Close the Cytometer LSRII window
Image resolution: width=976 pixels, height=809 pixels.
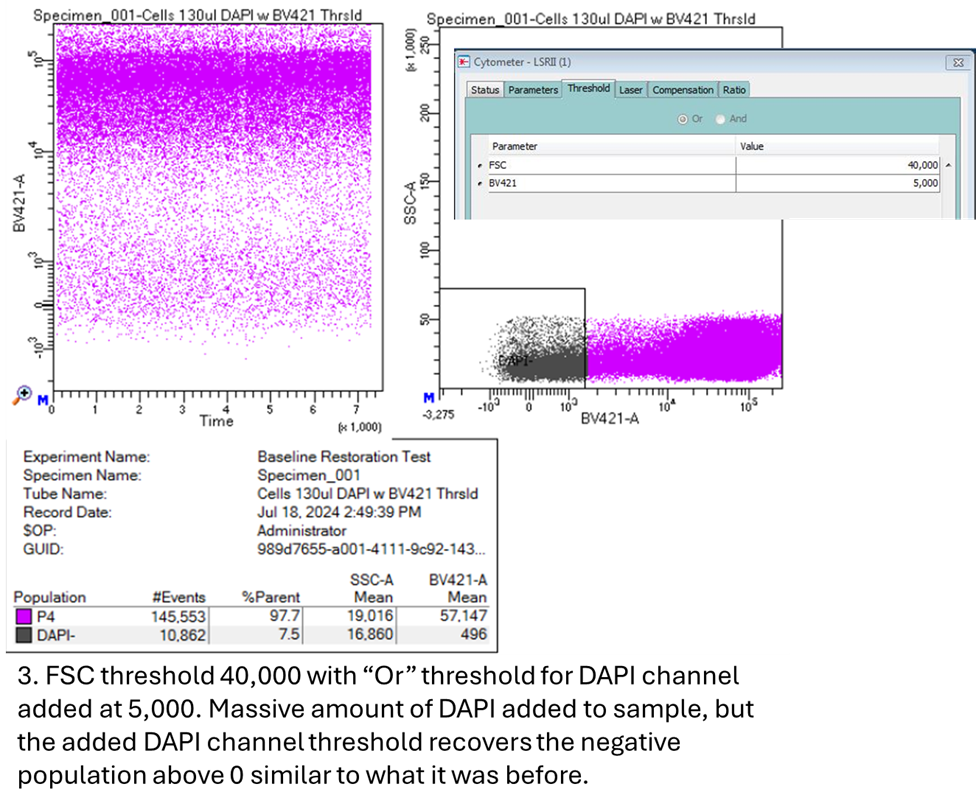(x=957, y=63)
